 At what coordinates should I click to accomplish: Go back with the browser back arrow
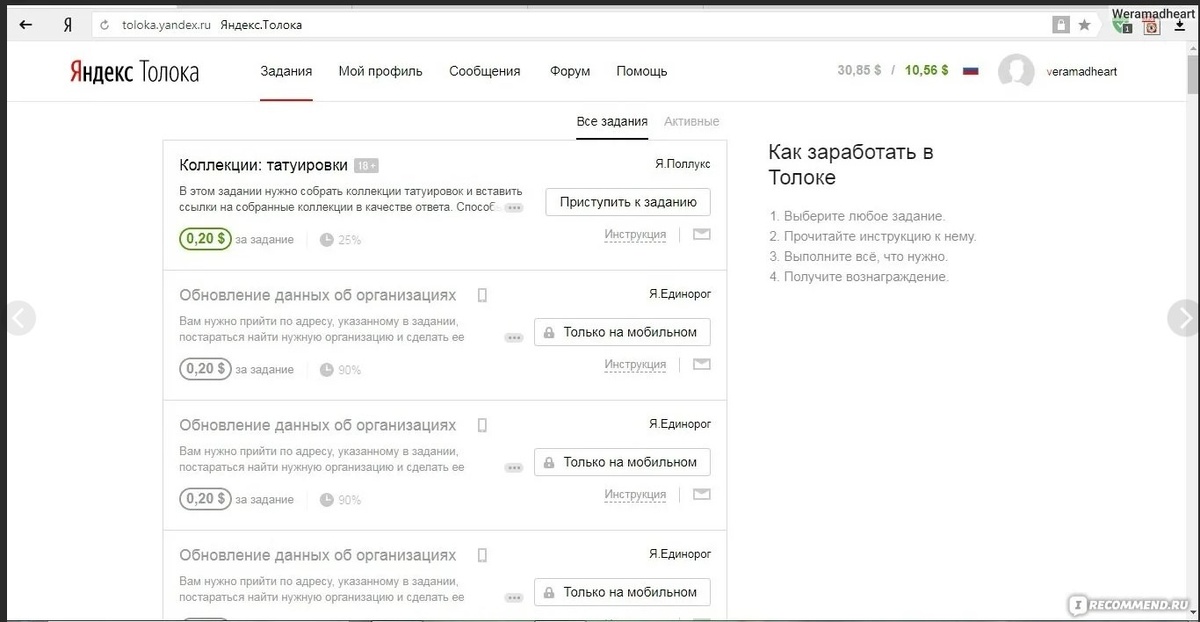[26, 25]
